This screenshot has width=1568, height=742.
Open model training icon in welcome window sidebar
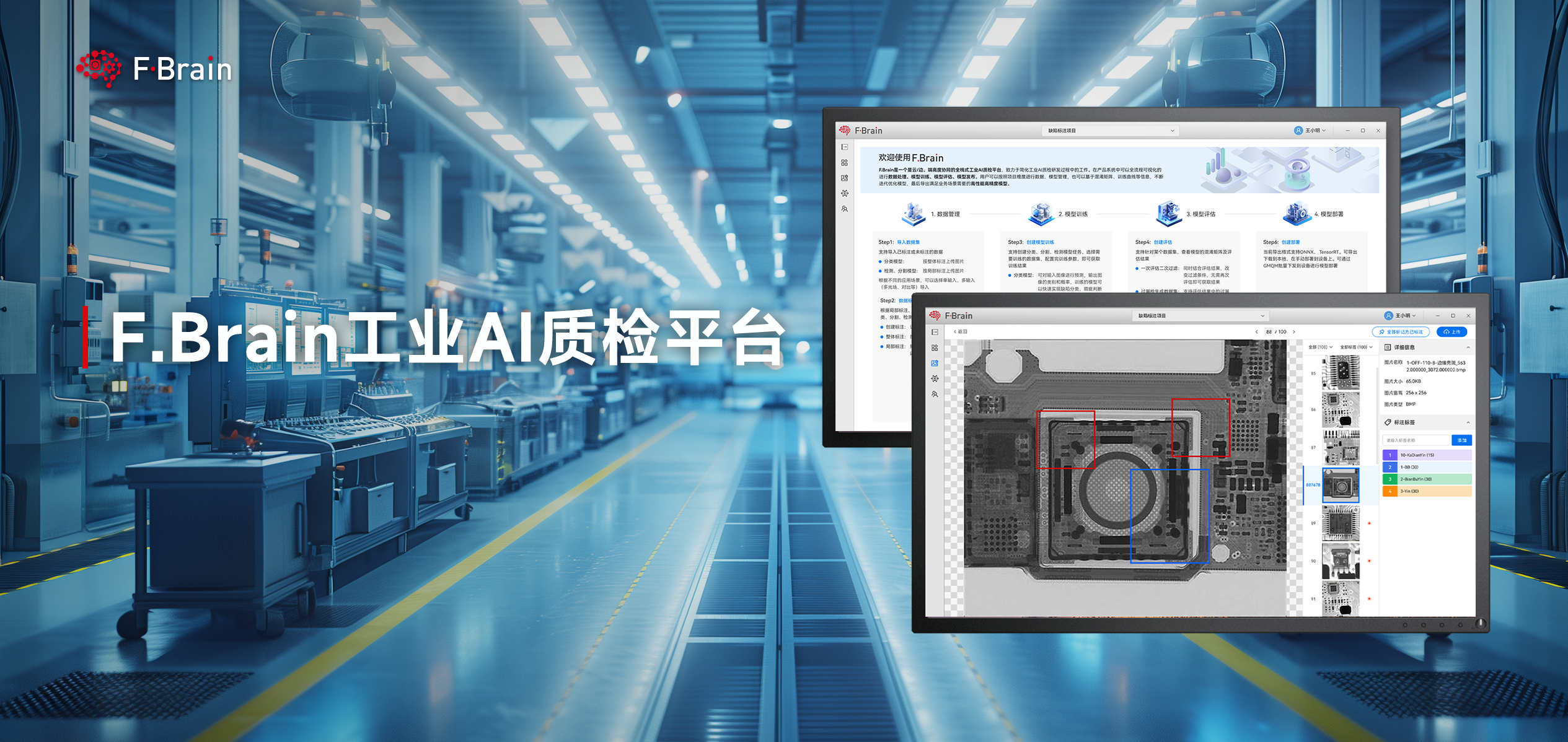point(844,193)
